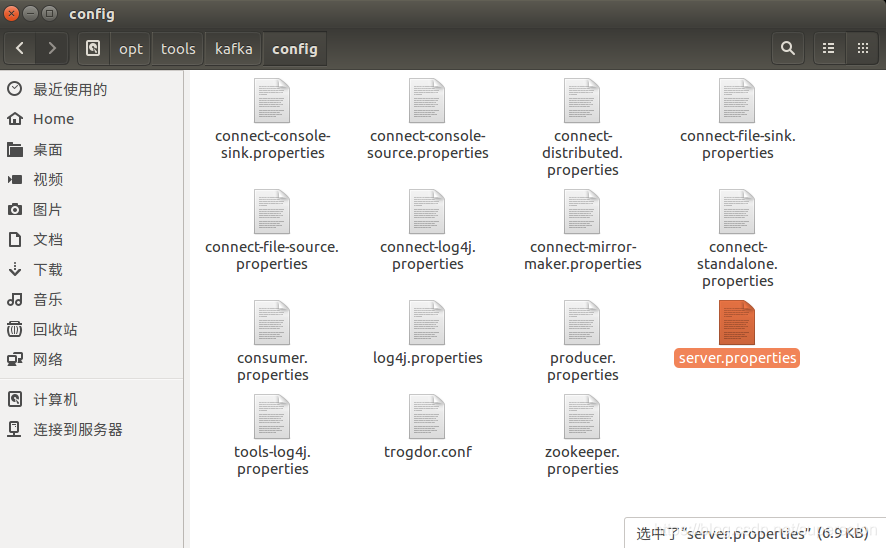
Task: Open 网络 in the sidebar
Action: (92, 359)
